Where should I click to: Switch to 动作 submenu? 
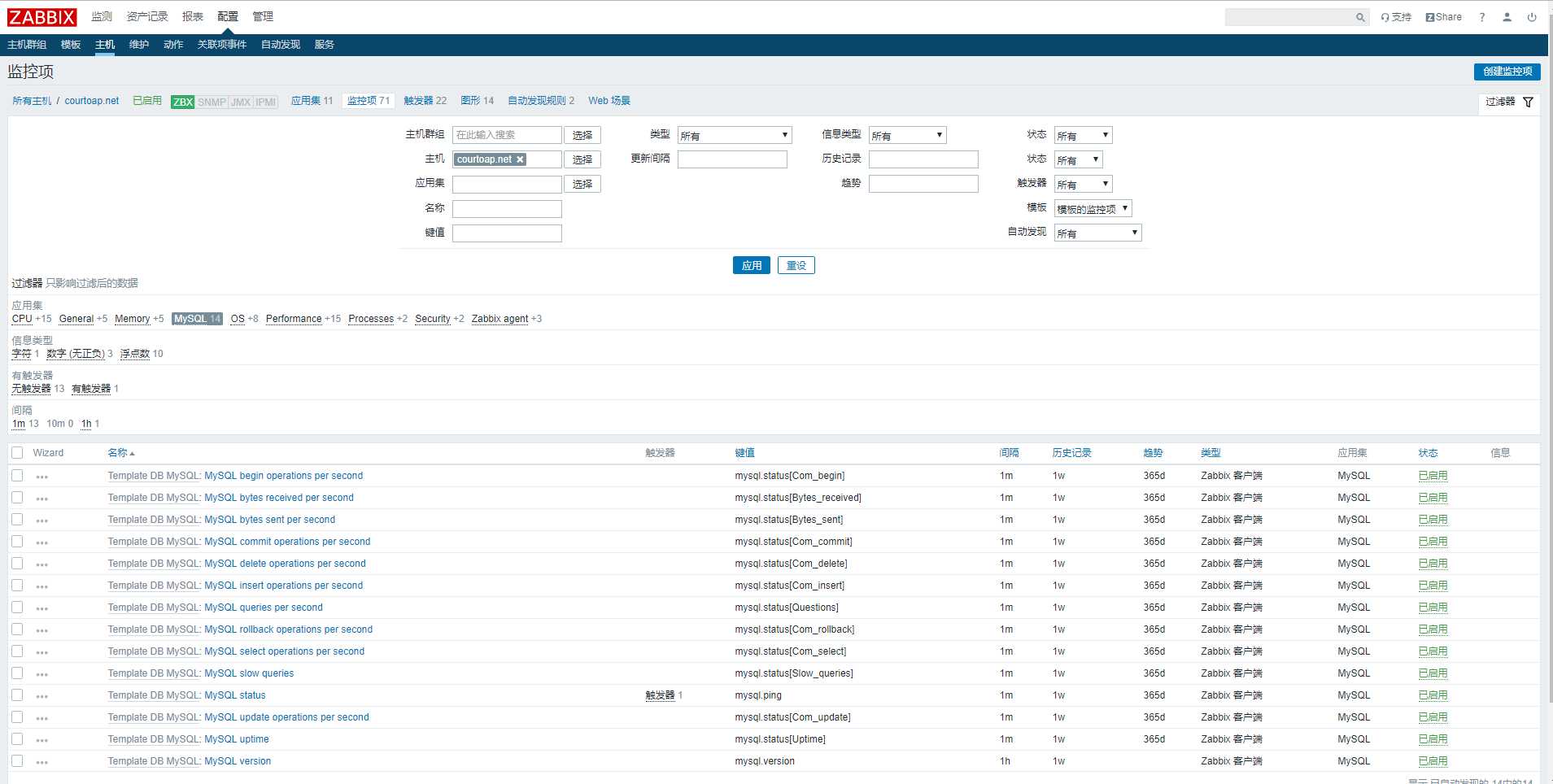click(173, 45)
